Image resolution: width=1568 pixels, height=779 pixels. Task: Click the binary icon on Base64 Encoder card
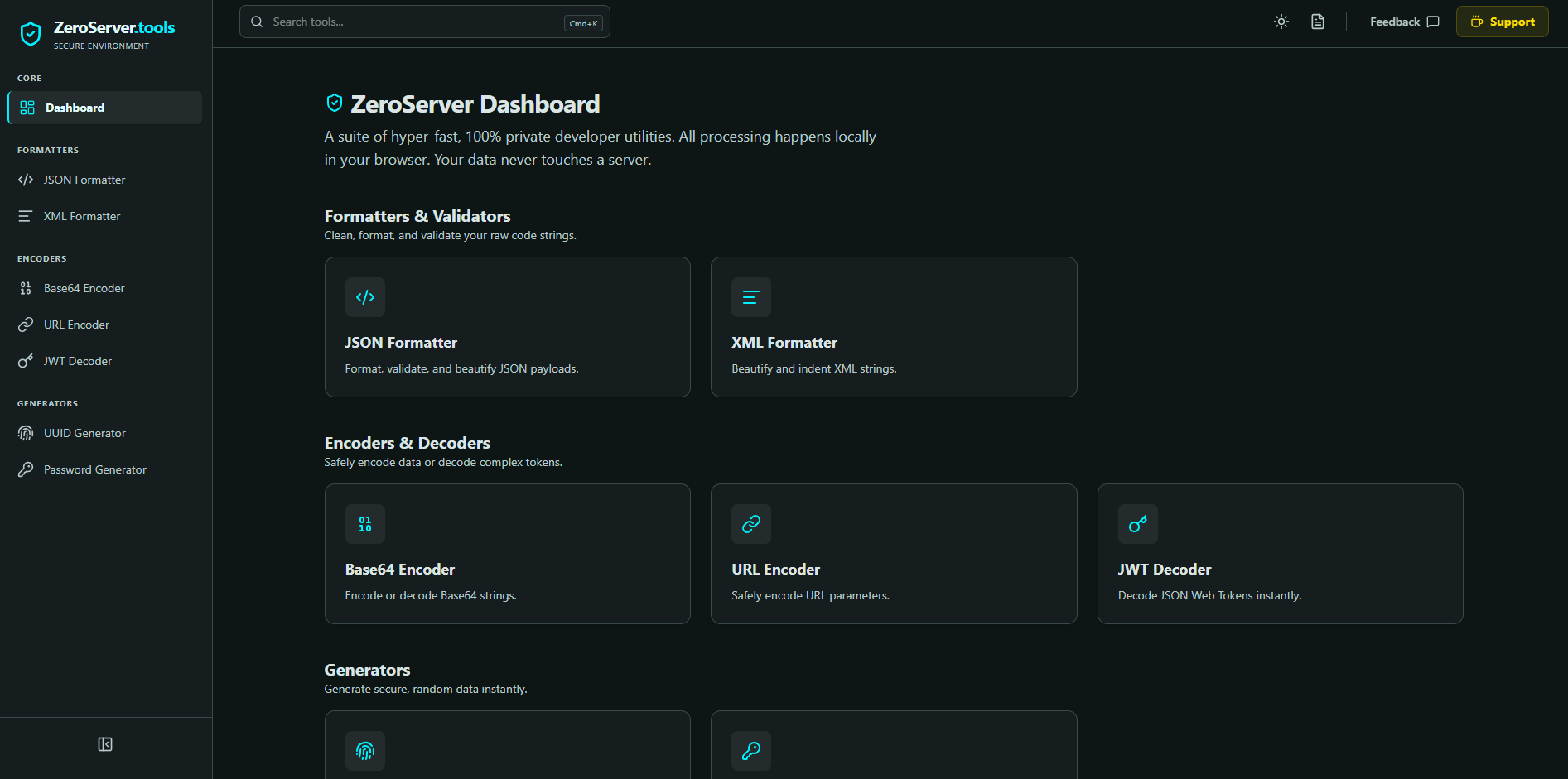(365, 524)
